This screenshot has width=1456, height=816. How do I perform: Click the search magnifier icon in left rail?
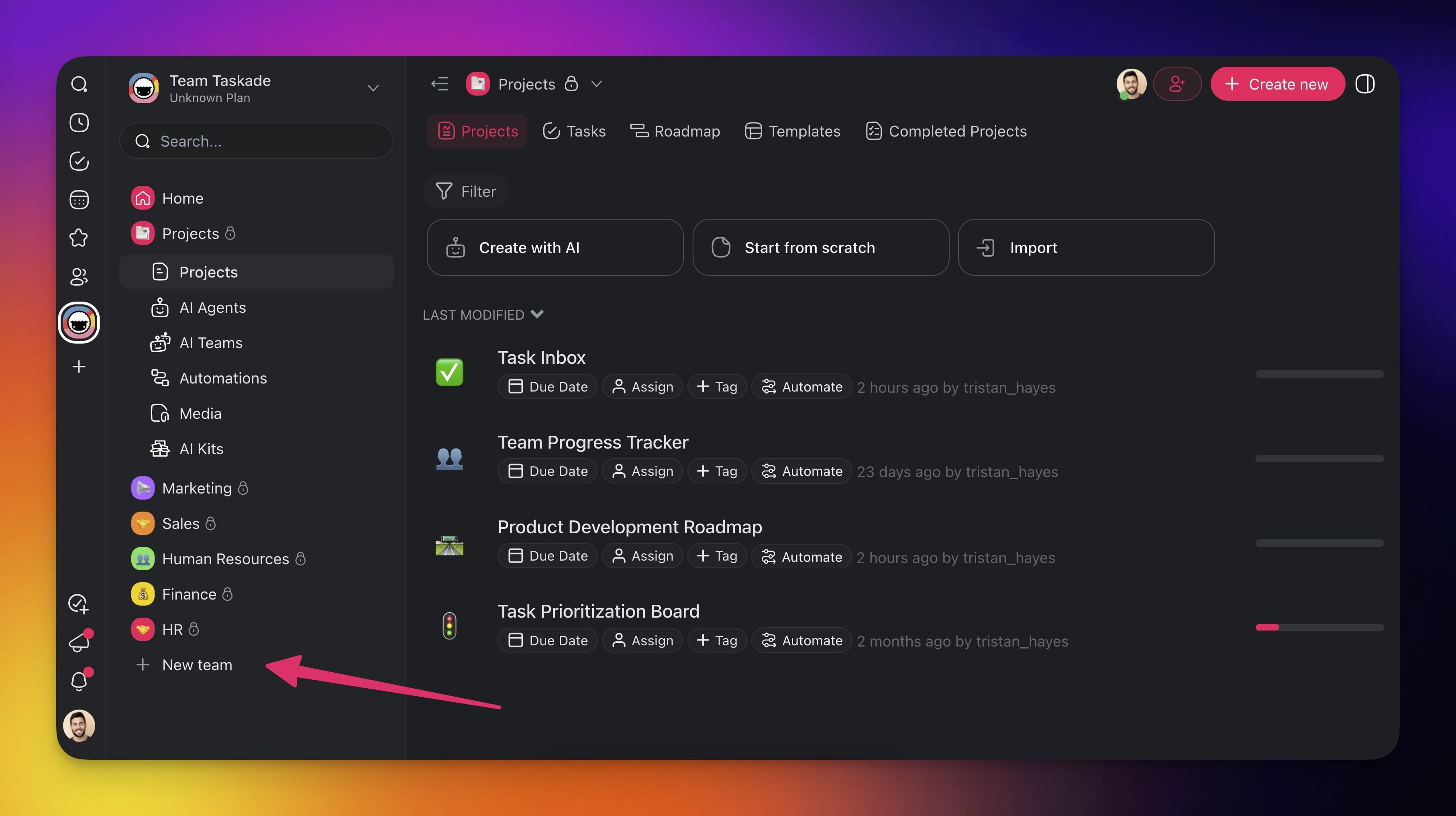coord(79,84)
